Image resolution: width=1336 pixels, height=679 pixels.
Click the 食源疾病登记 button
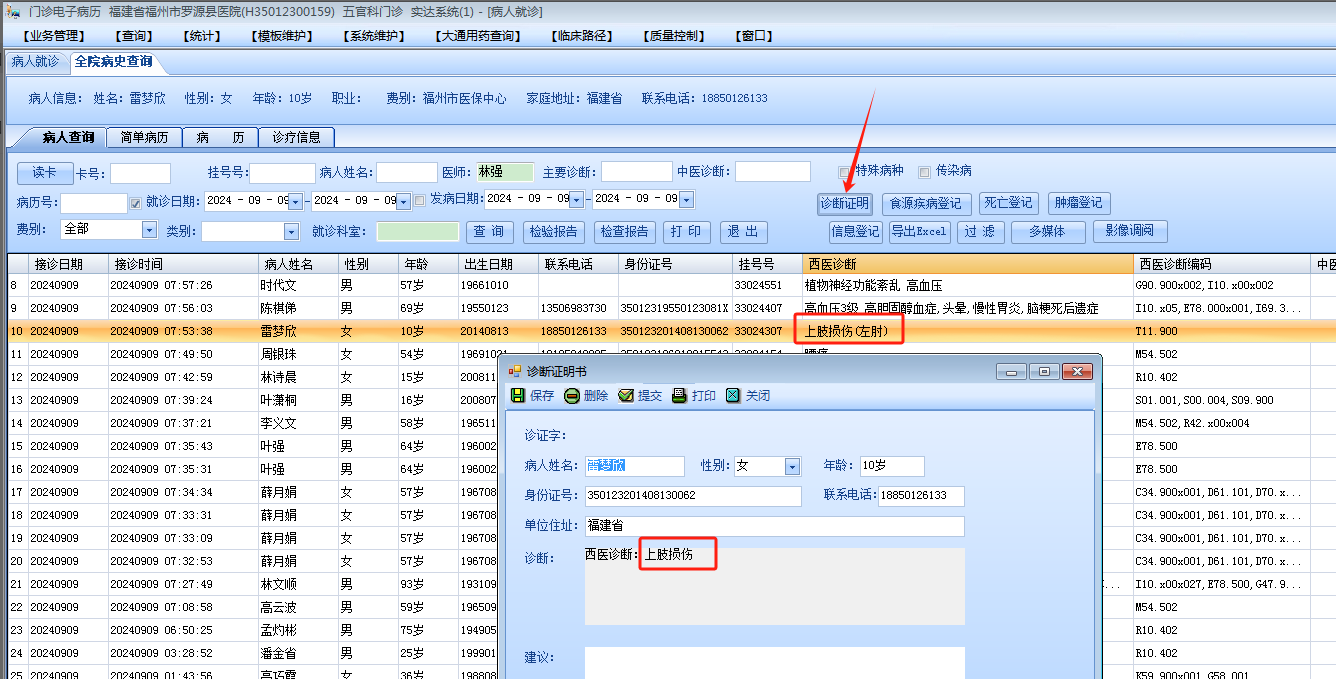coord(926,203)
